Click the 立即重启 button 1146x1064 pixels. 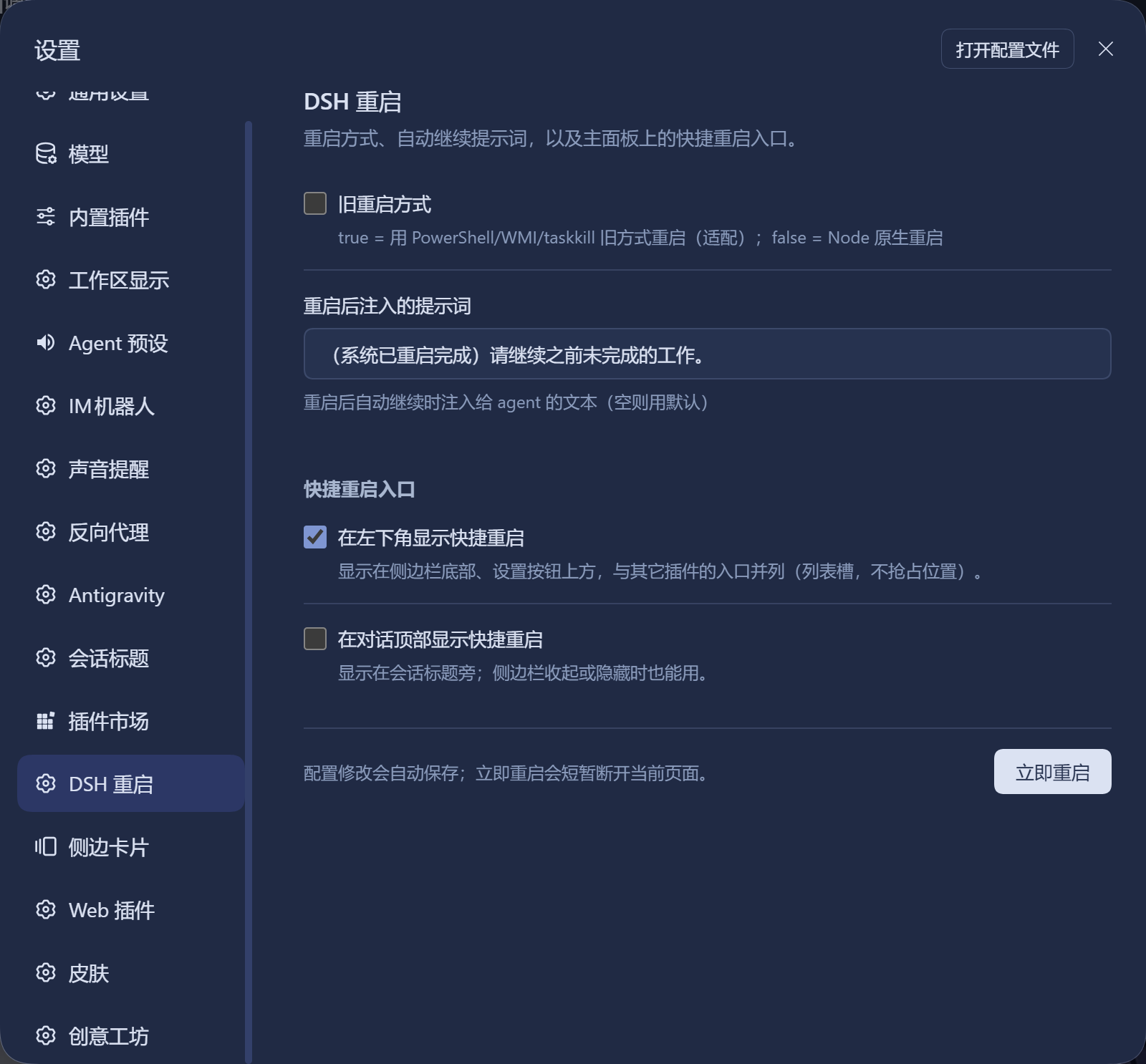tap(1052, 771)
